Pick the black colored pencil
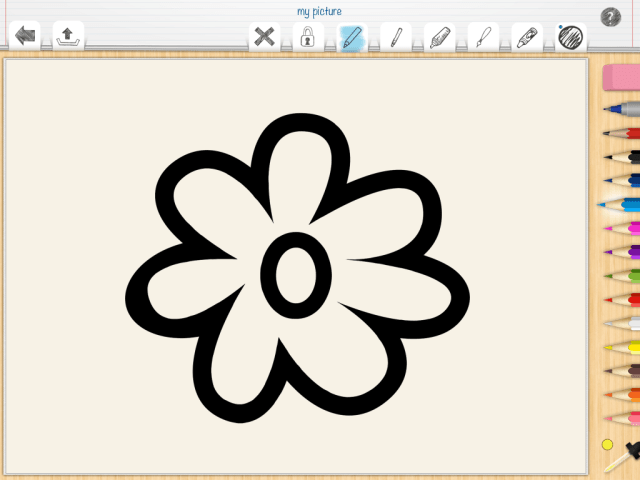 pos(623,156)
